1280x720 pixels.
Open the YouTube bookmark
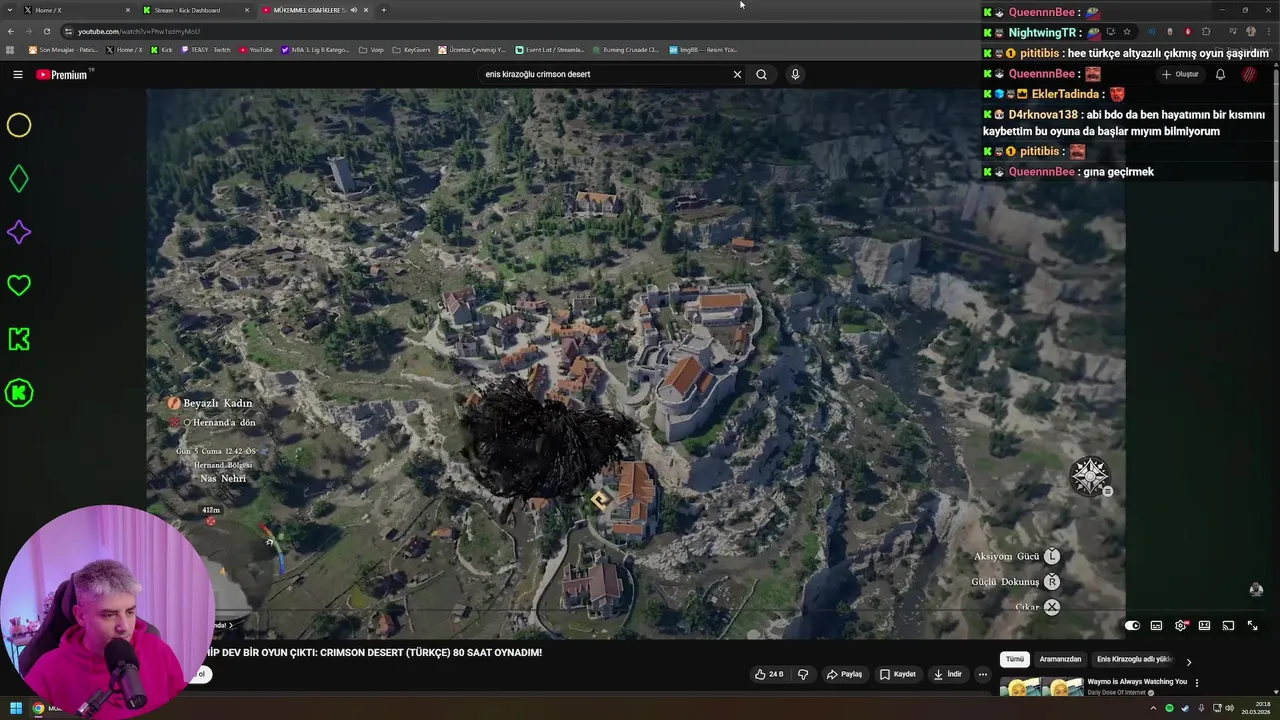coord(256,49)
